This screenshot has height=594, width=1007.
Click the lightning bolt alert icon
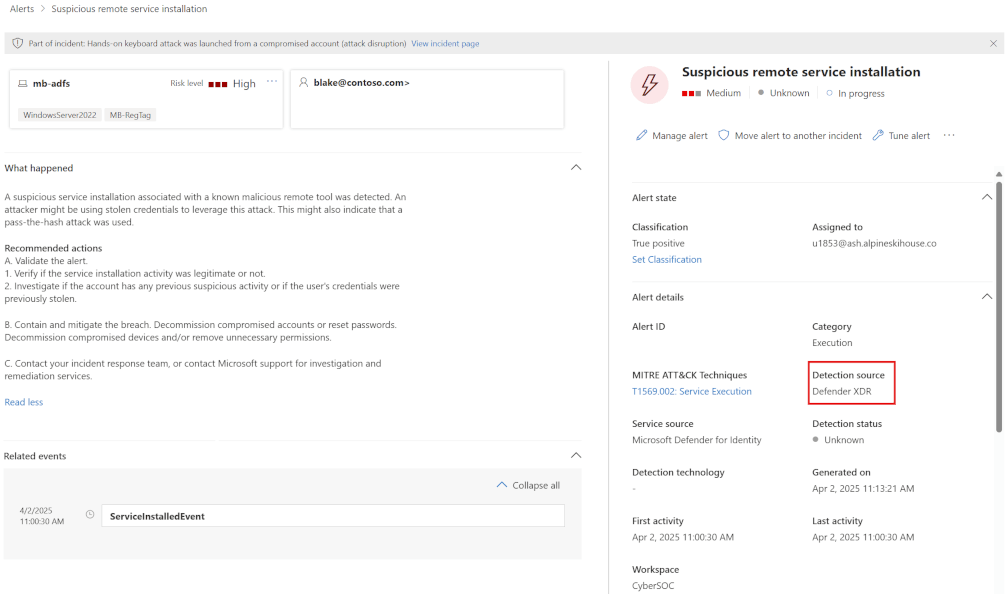[649, 85]
